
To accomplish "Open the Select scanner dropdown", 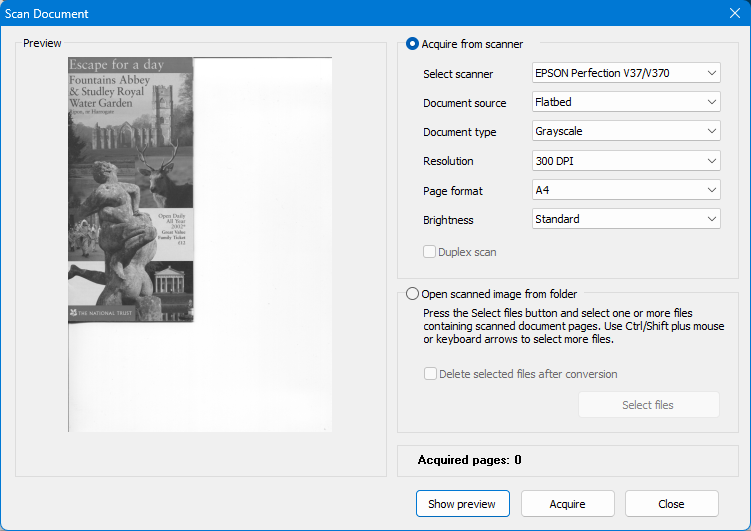I will (x=626, y=73).
